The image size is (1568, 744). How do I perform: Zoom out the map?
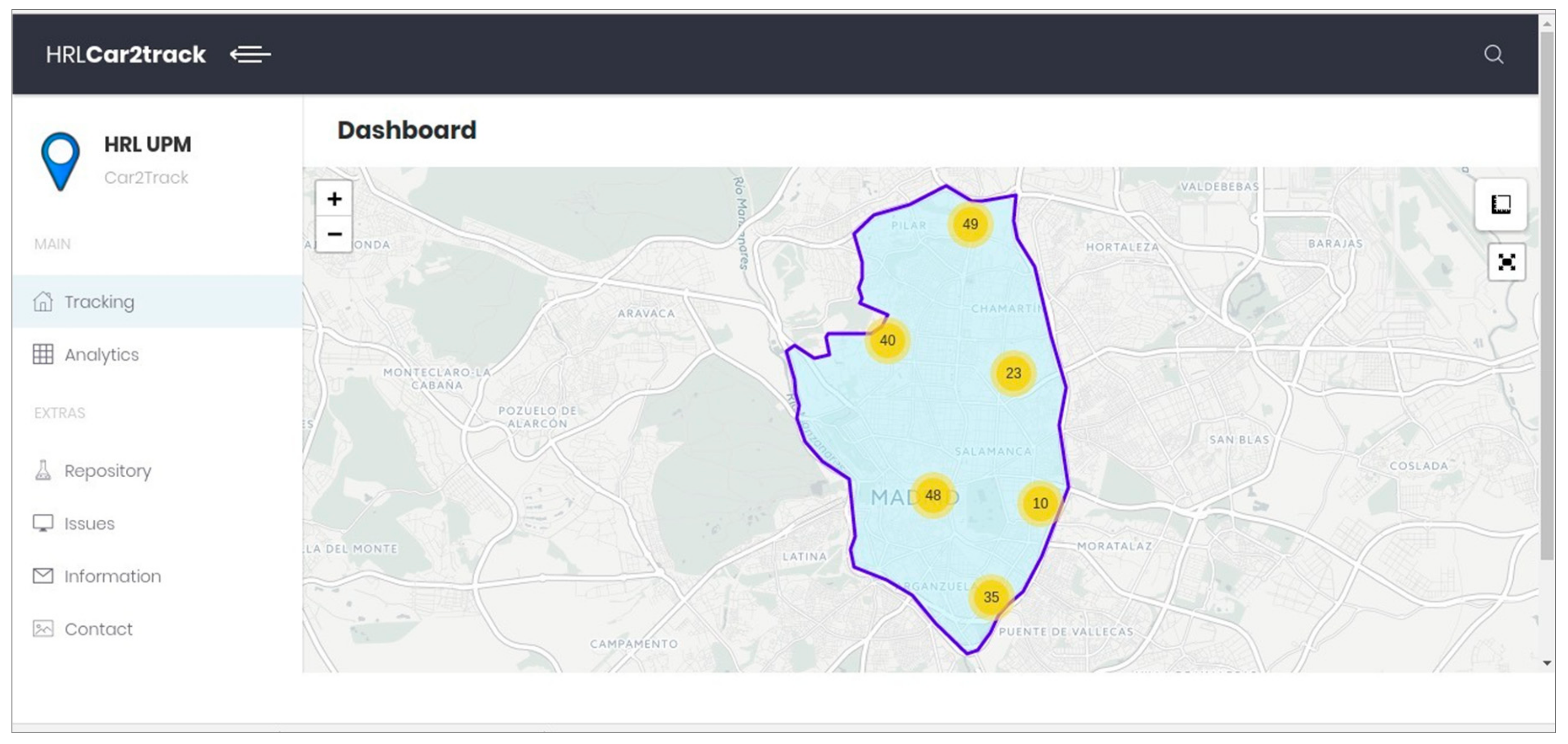[334, 234]
